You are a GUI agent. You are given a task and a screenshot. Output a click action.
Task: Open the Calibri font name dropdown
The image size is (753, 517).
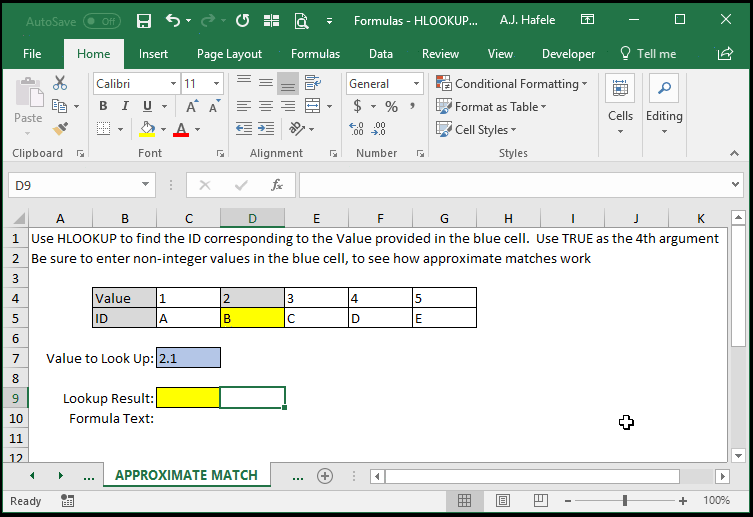(173, 84)
